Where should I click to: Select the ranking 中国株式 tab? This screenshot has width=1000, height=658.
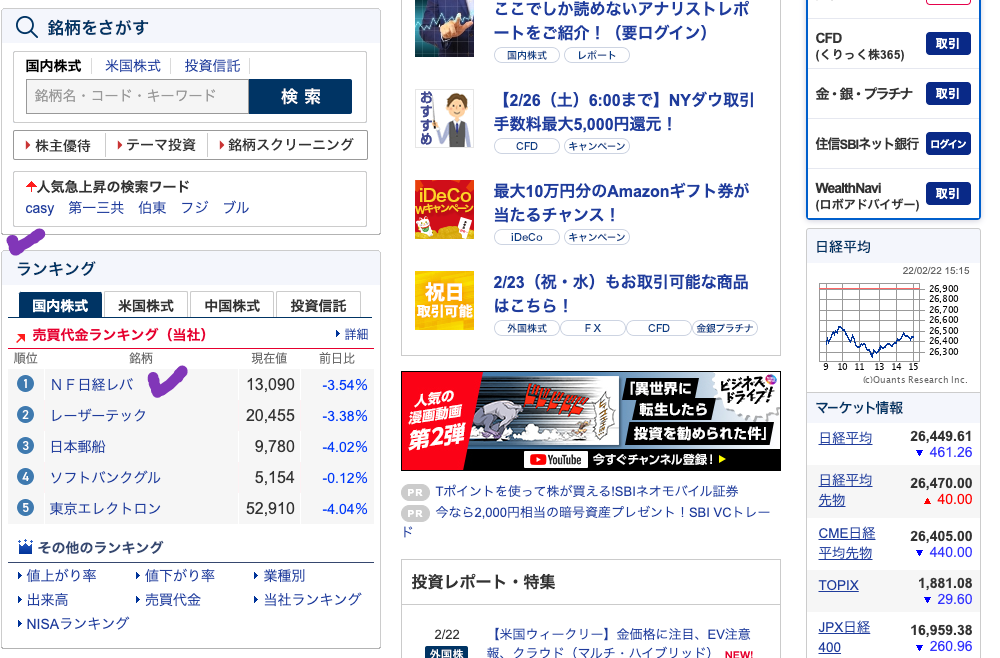point(232,305)
